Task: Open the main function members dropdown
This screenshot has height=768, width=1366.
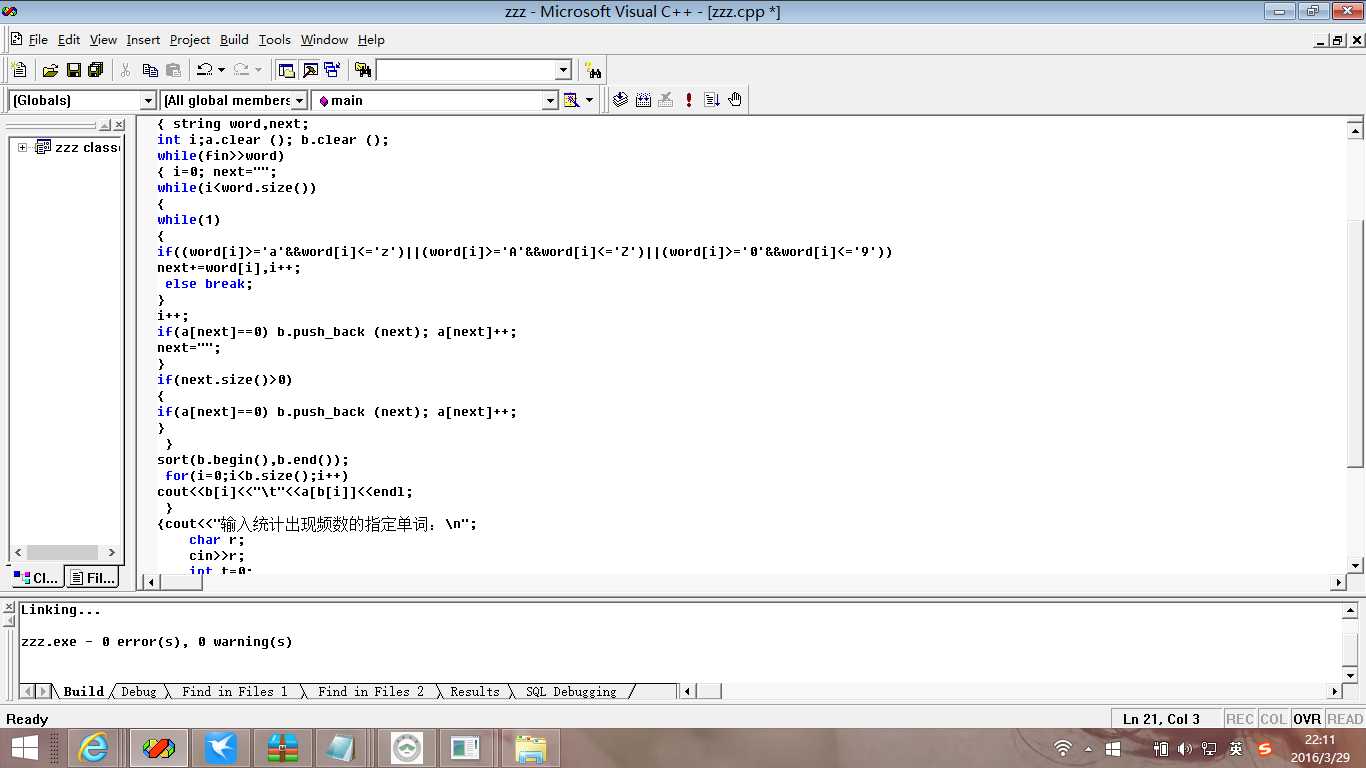Action: pos(550,100)
